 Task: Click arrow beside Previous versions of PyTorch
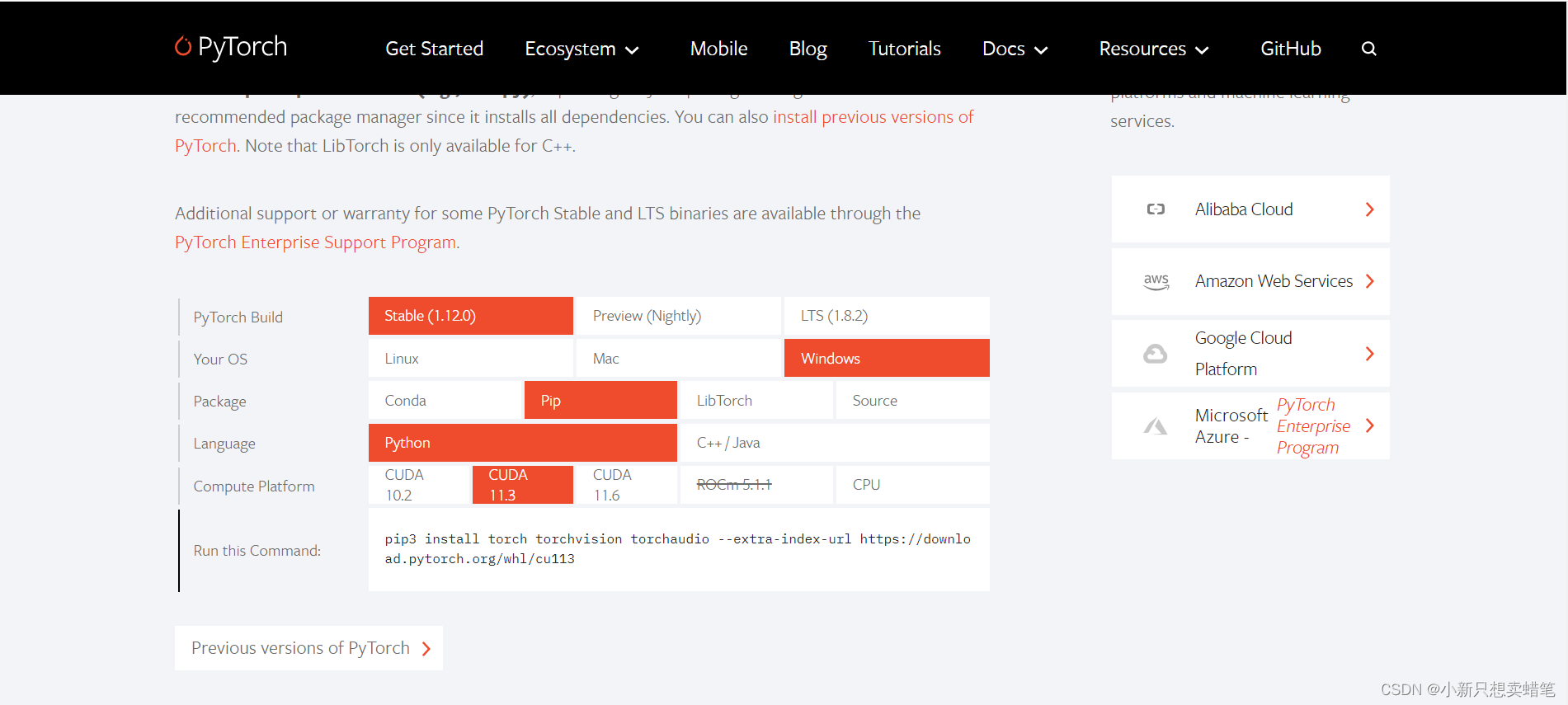(x=426, y=649)
